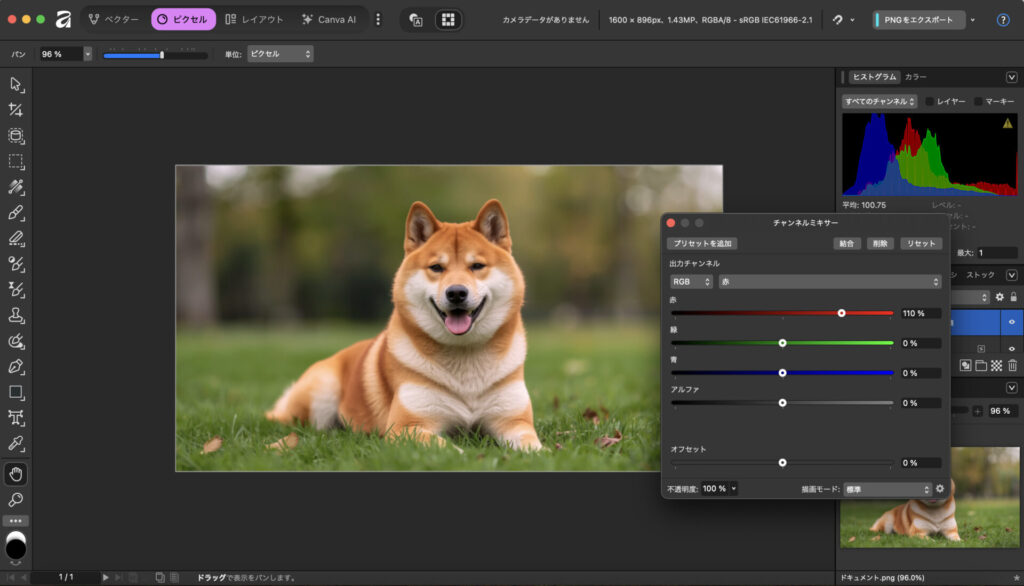Expand the 描画モード 標準 dropdown

click(x=888, y=489)
